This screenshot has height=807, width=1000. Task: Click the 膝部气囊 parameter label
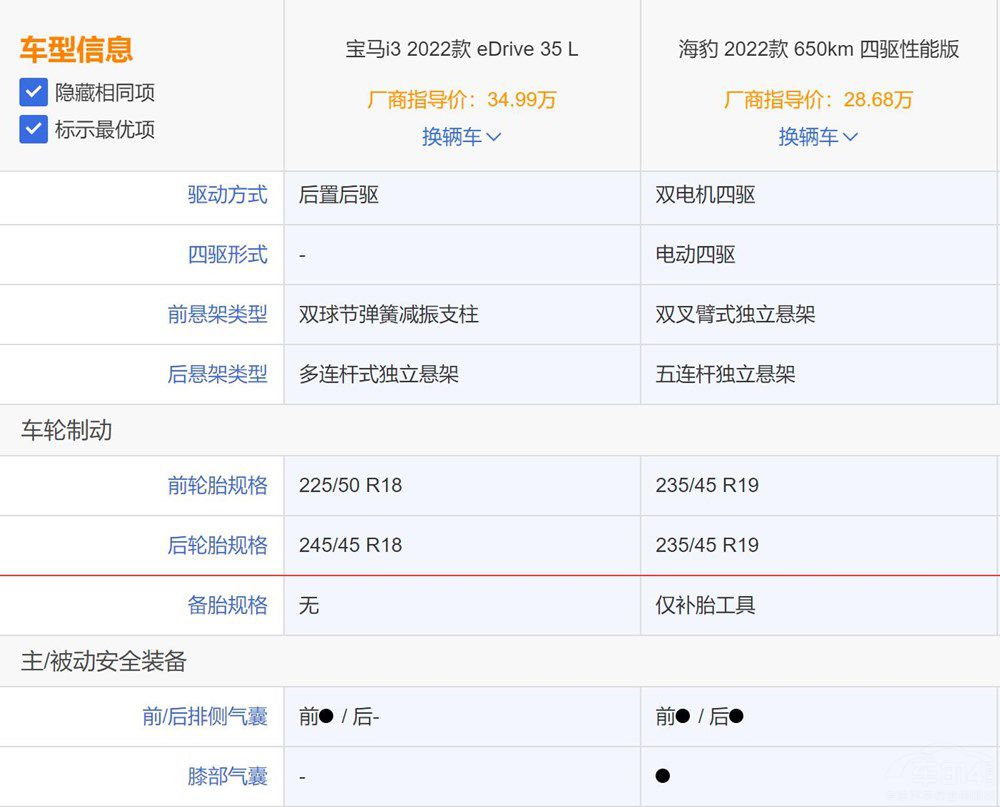click(x=227, y=776)
